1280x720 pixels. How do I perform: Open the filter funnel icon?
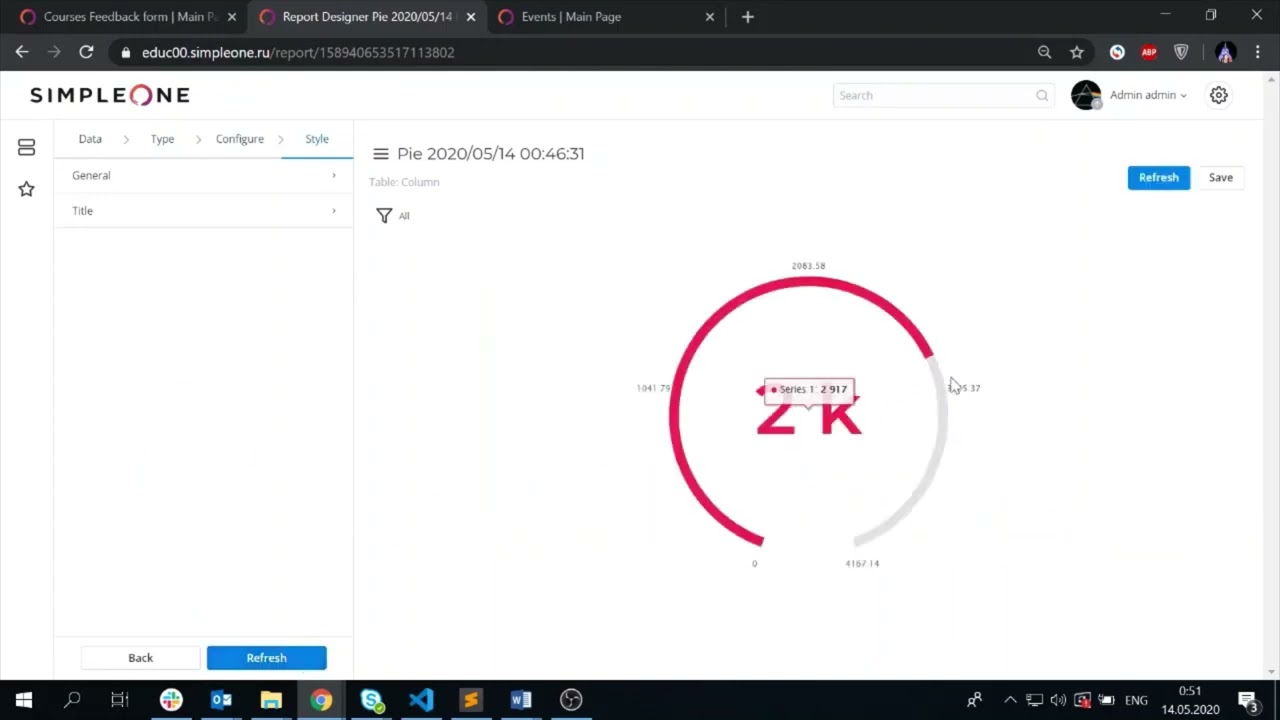[384, 215]
